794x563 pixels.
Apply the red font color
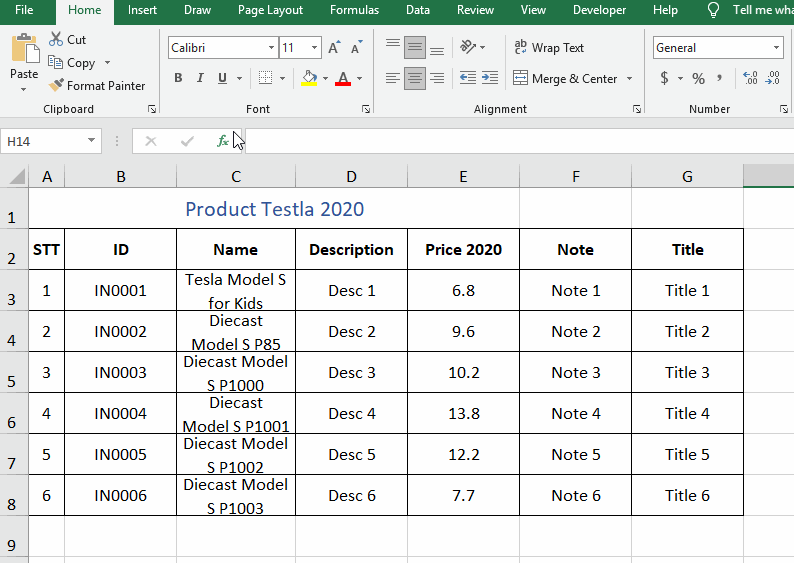click(343, 78)
